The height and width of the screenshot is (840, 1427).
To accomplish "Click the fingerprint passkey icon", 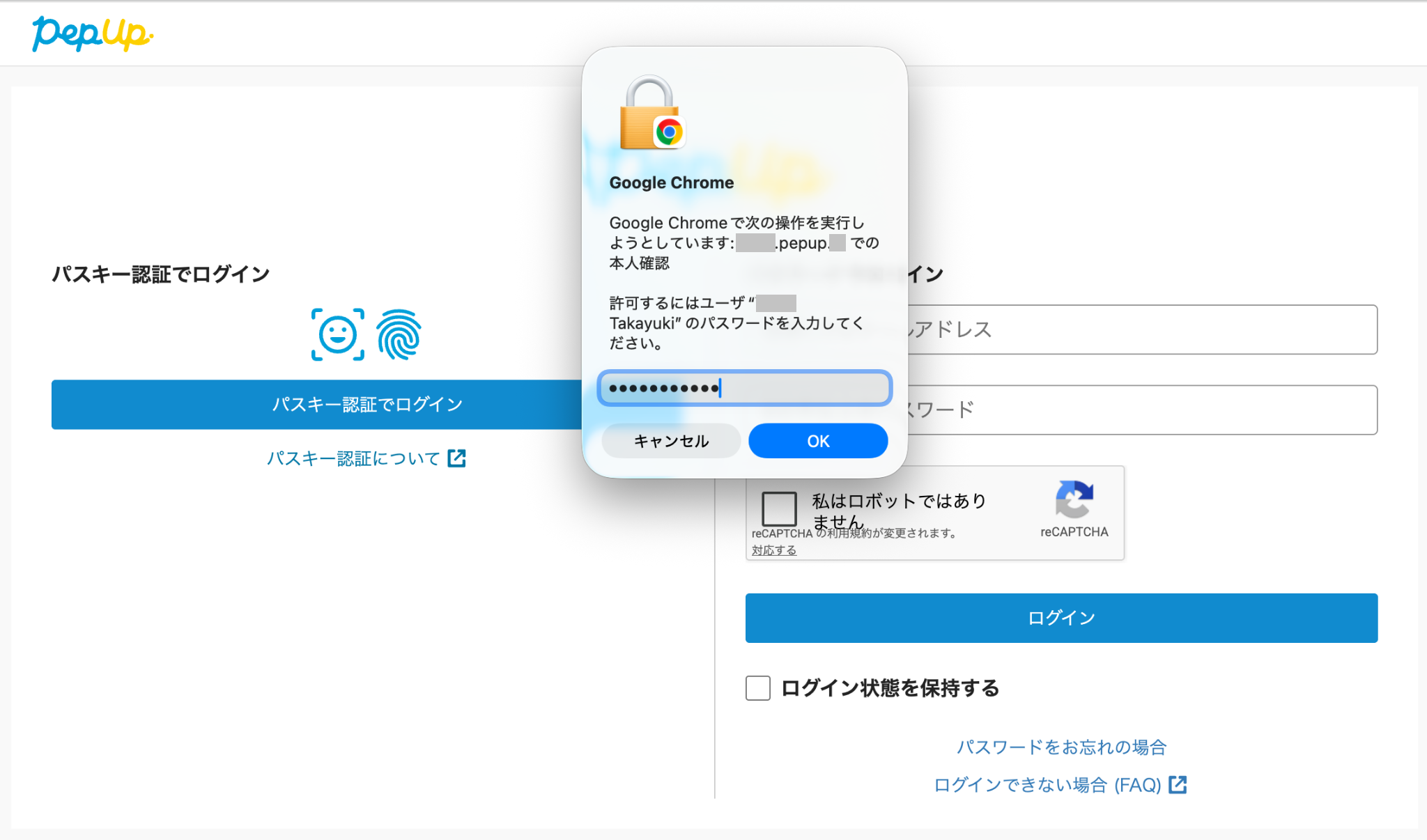I will (399, 334).
